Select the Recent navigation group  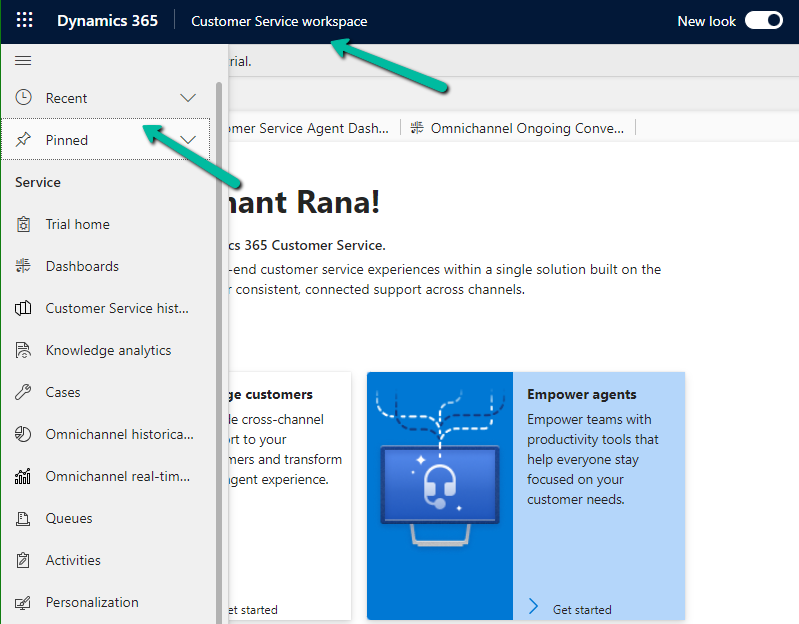[x=106, y=98]
